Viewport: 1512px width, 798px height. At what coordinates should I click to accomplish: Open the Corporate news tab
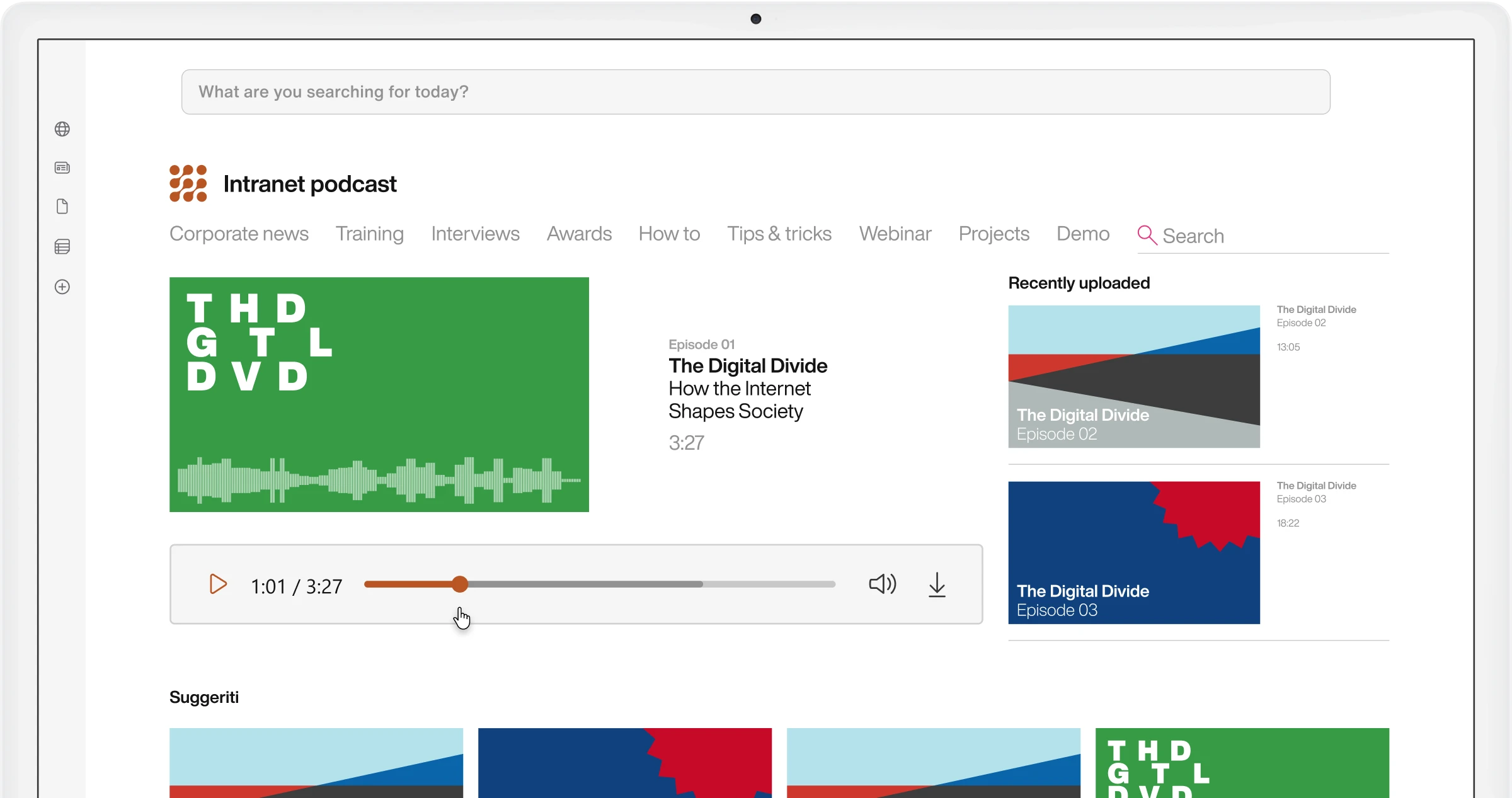tap(239, 234)
